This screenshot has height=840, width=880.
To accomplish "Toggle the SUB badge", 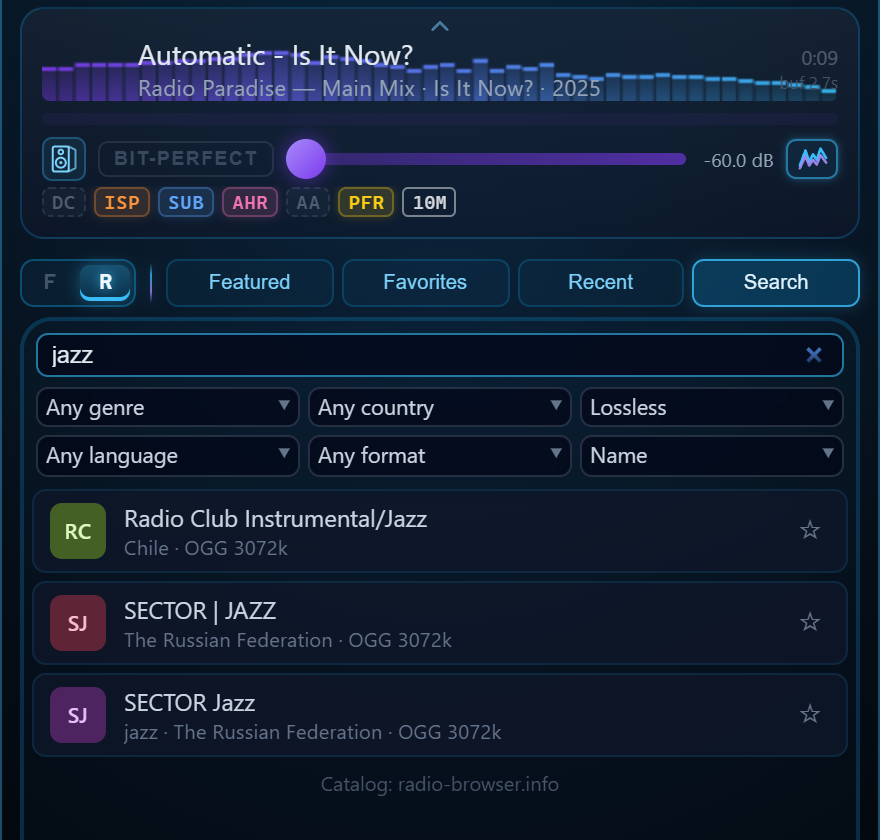I will coord(186,202).
